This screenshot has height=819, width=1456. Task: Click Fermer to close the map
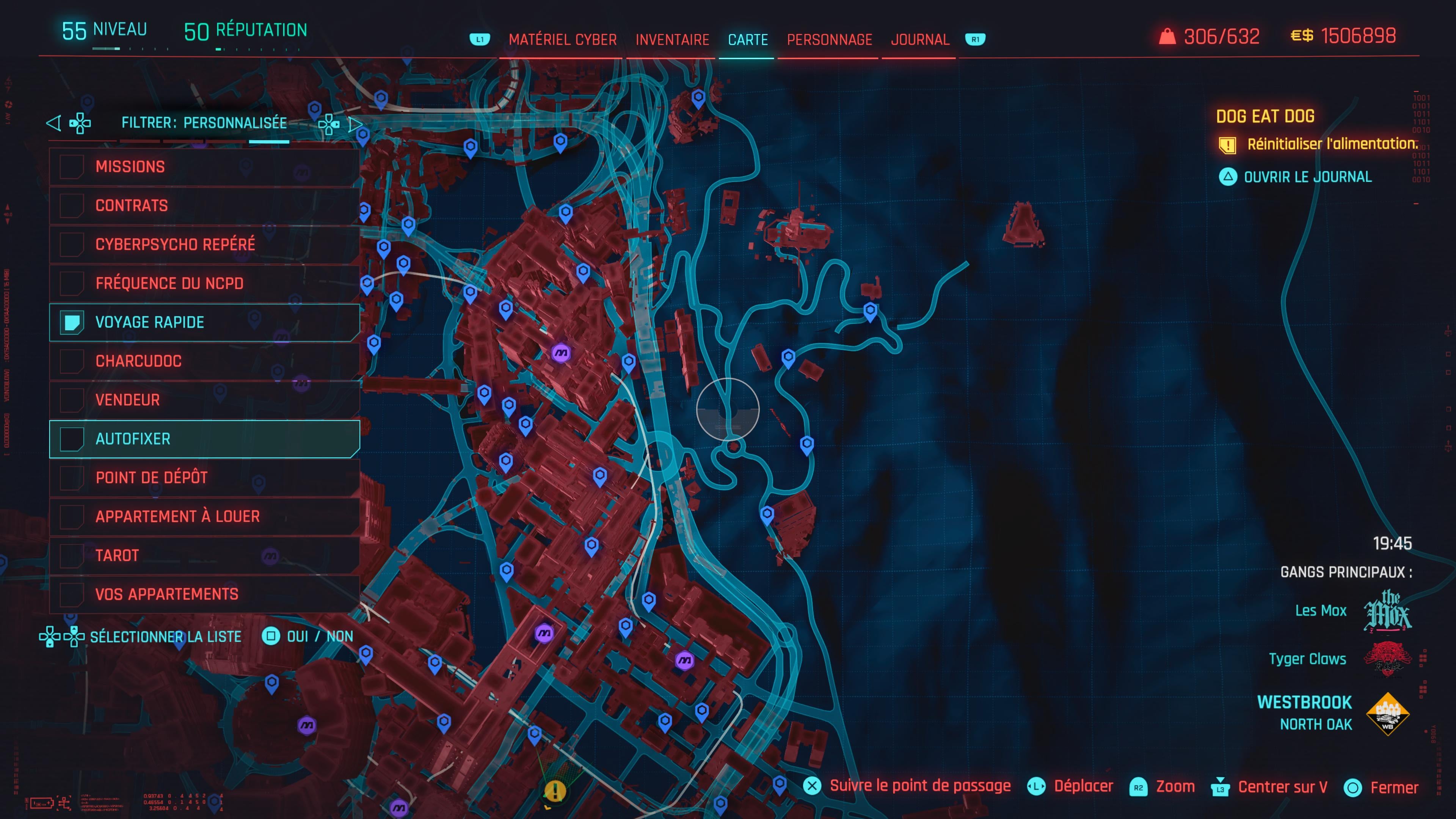(x=1394, y=788)
